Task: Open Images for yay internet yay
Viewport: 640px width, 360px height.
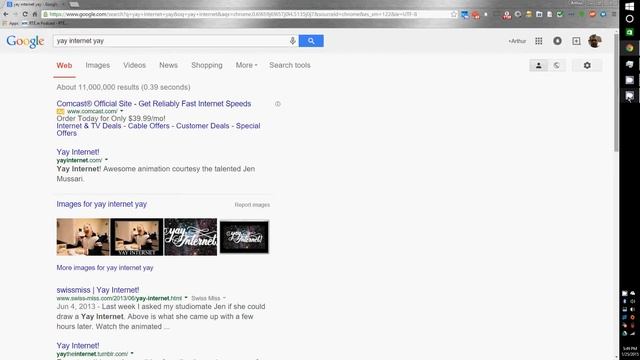Action: tap(101, 204)
